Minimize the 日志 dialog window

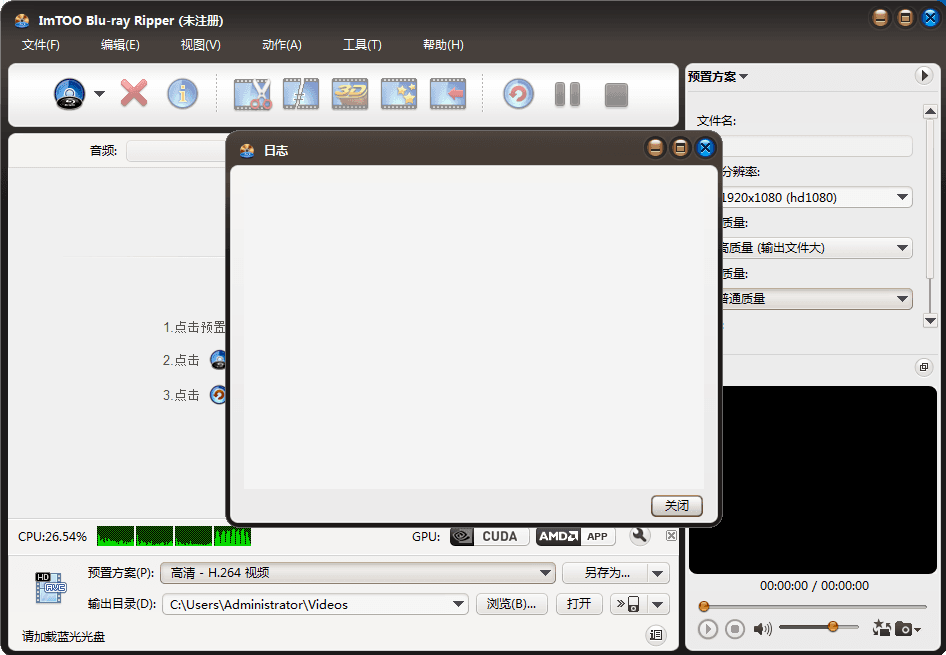point(655,148)
